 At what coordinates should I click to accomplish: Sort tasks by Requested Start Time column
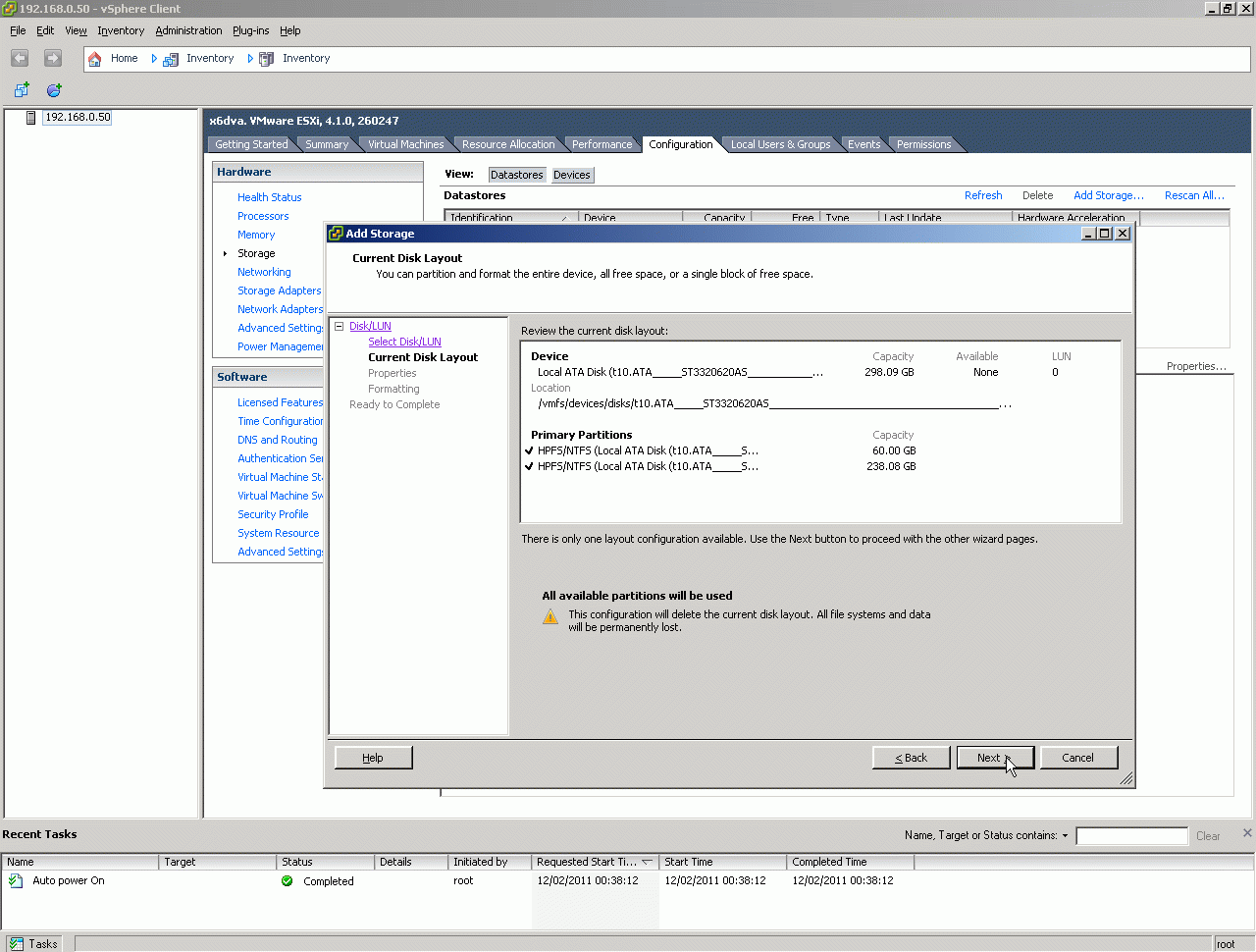(x=595, y=862)
